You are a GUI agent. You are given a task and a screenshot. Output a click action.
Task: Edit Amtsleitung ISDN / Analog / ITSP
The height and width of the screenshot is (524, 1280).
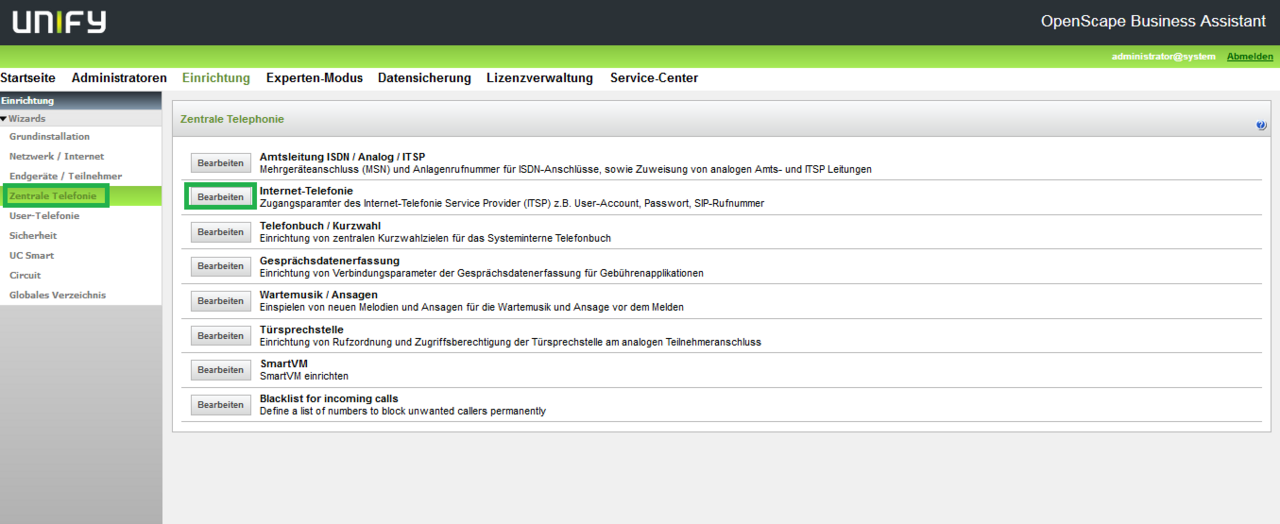click(220, 163)
